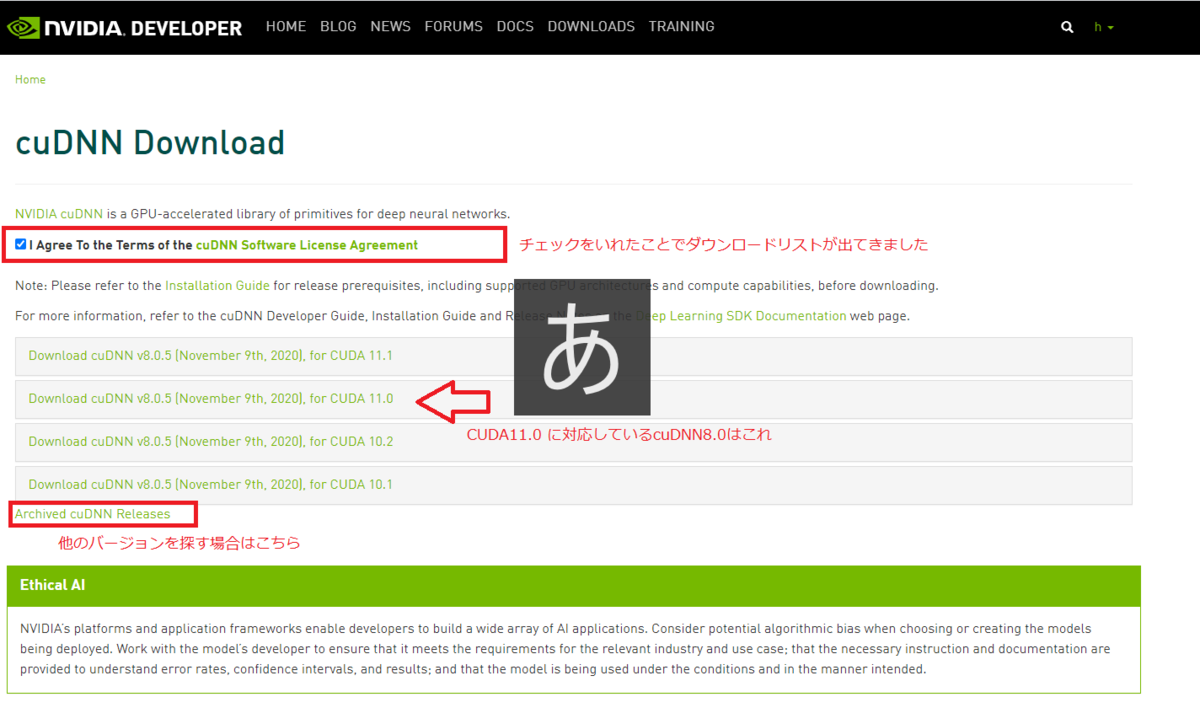Open the user account dropdown 'h'
The width and height of the screenshot is (1200, 713).
tap(1104, 27)
